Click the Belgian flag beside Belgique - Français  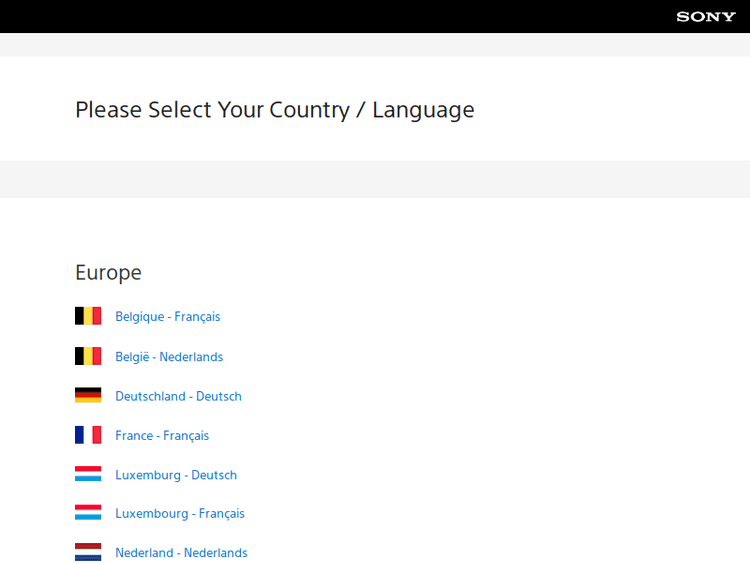point(88,316)
